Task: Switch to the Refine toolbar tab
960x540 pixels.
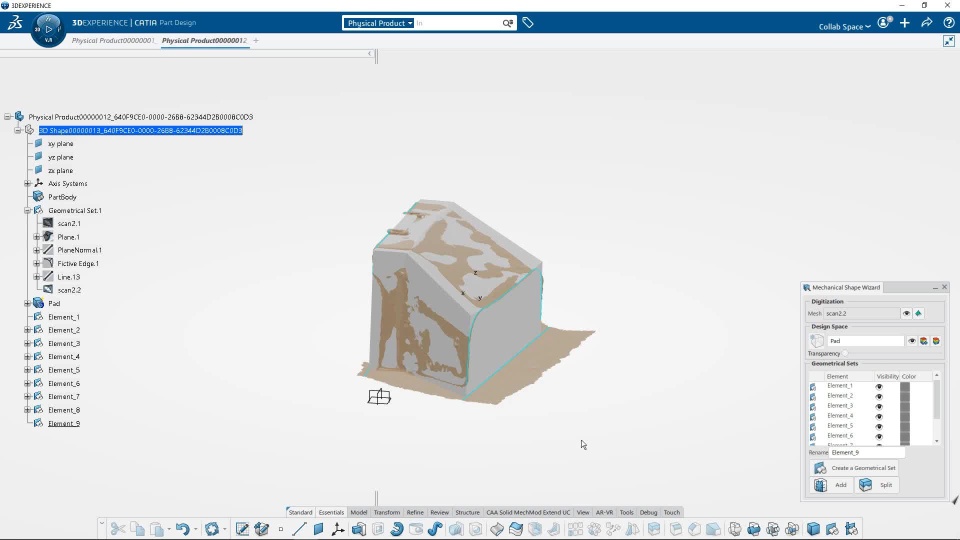Action: tap(415, 512)
